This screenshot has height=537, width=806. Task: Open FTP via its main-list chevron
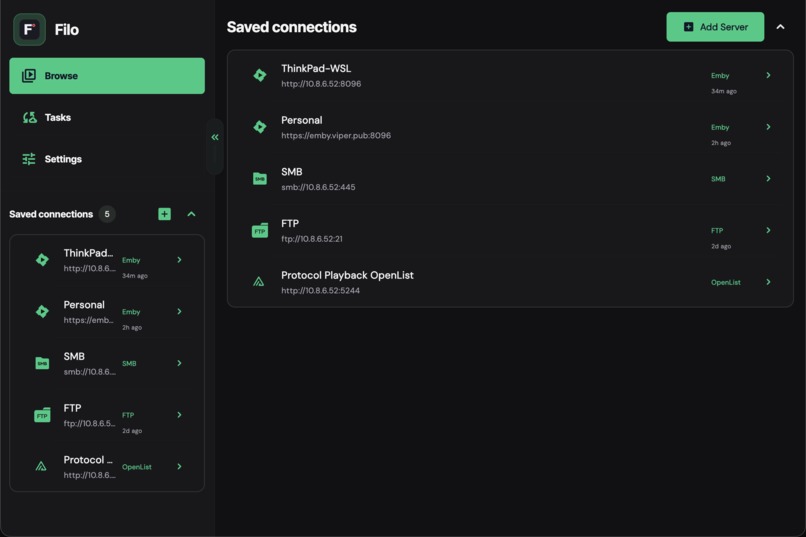click(768, 230)
